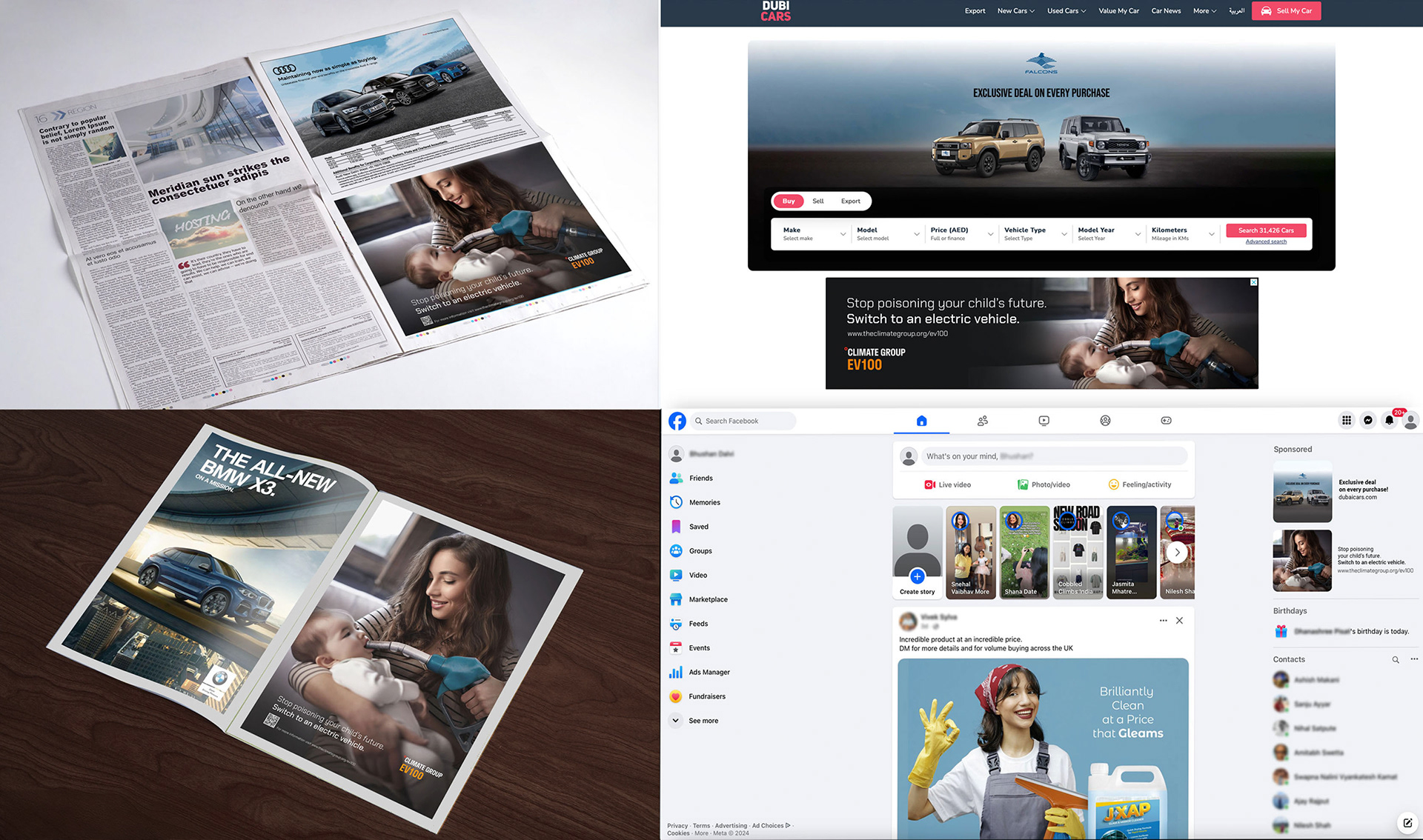
Task: Click the Search Facebook field
Action: pos(743,421)
